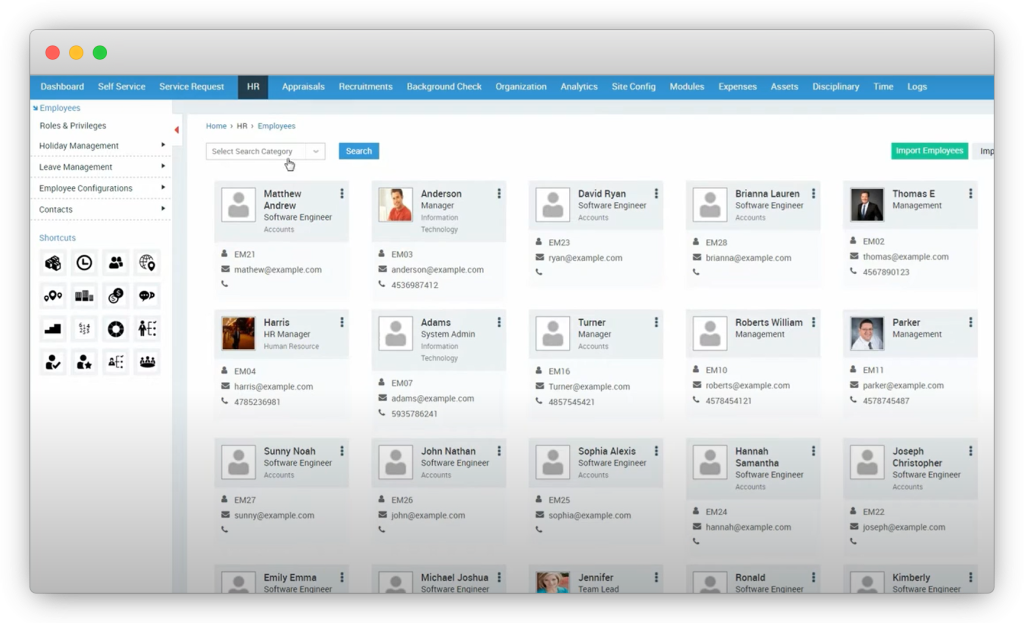Open the location pins shortcut icon
Viewport: 1024px width, 623px height.
[x=53, y=295]
